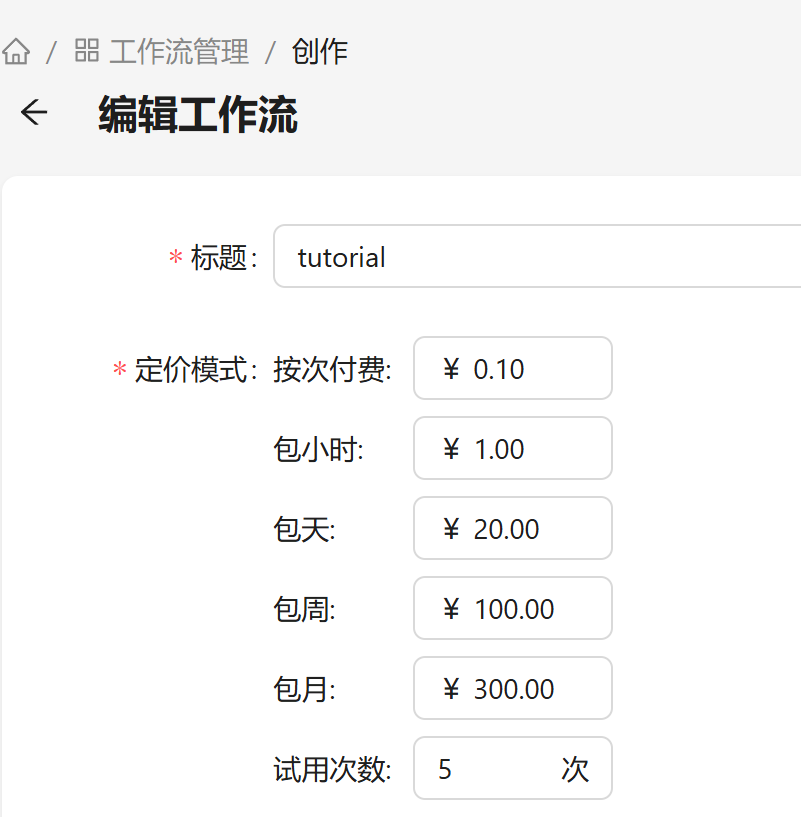Screen dimensions: 801x817
Task: Select the 创作 breadcrumb item
Action: pos(319,52)
